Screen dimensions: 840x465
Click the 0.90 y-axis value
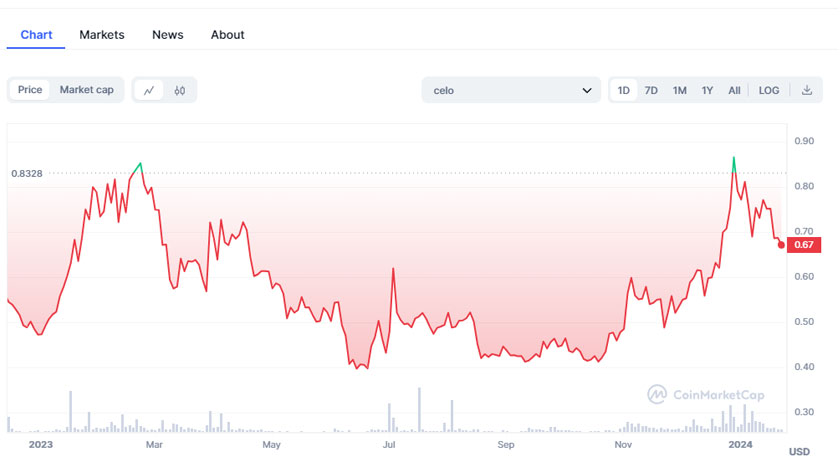pos(804,141)
